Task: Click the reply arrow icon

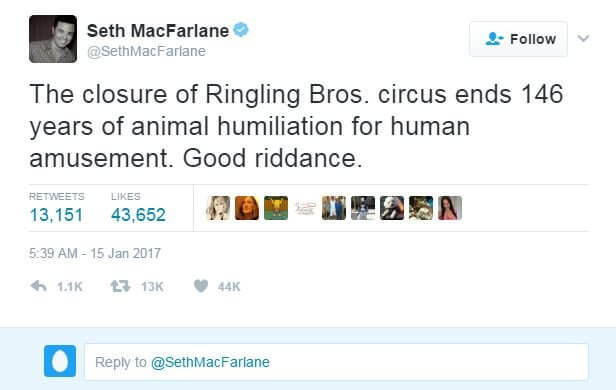Action: click(38, 286)
